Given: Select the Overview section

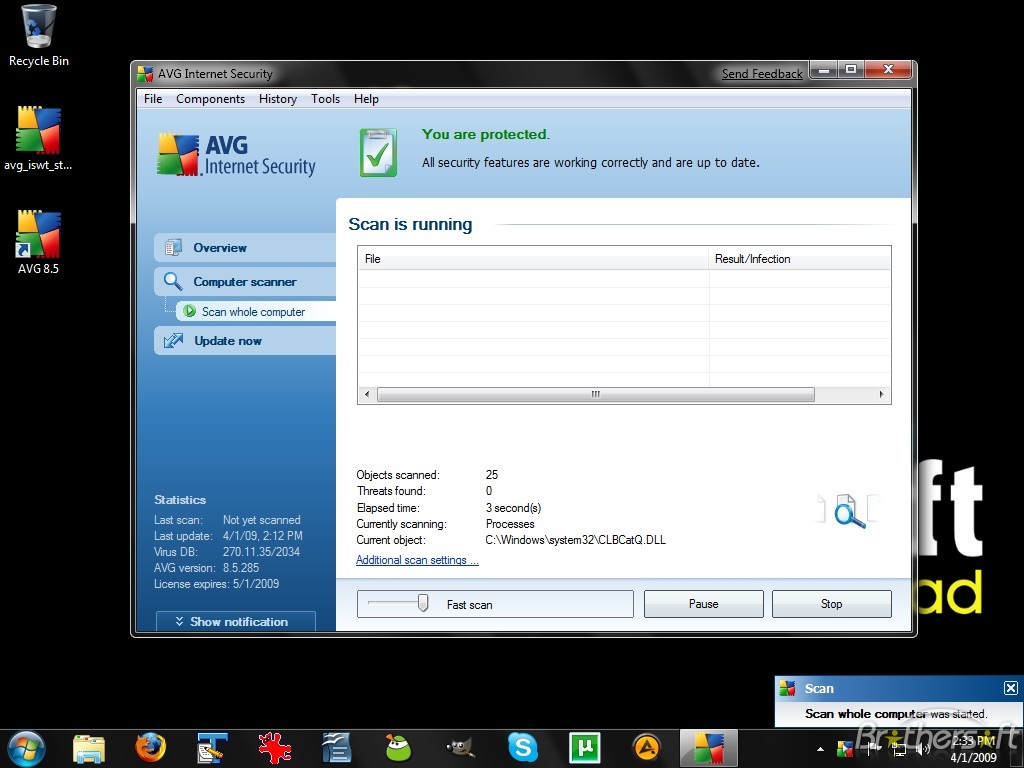Looking at the screenshot, I should coord(246,248).
